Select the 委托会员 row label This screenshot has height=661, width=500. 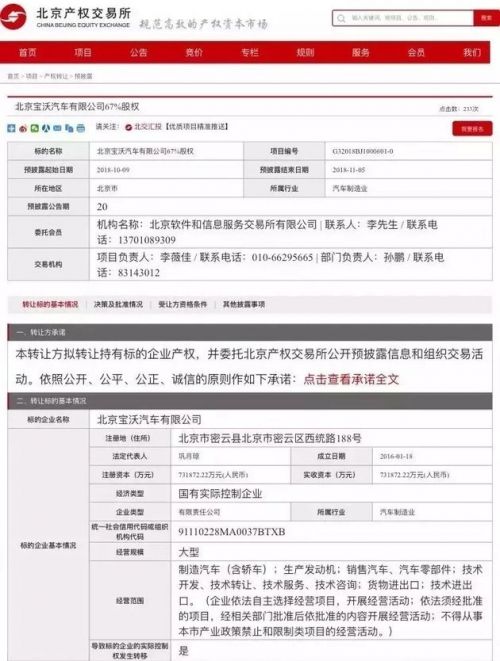[x=48, y=232]
